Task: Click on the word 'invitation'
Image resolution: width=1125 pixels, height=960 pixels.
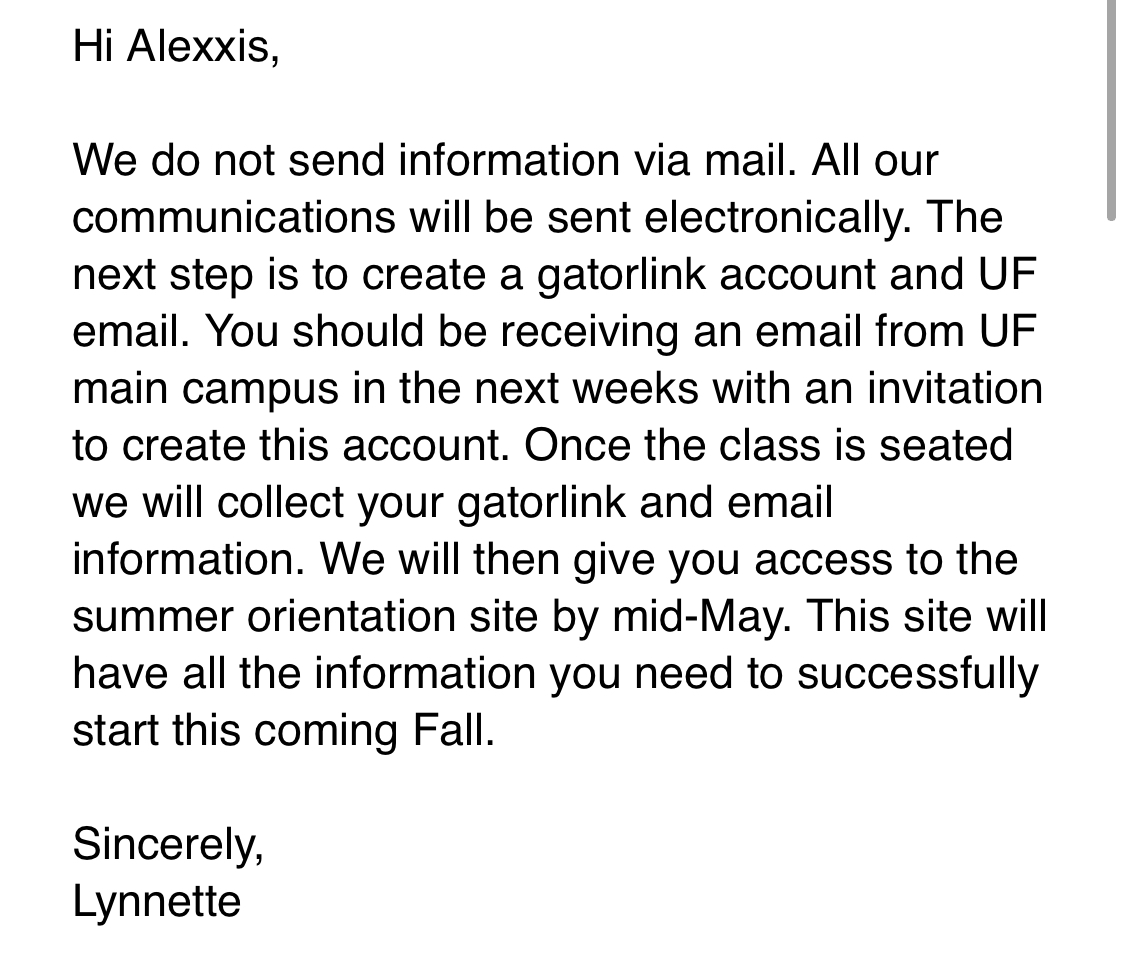Action: pos(955,389)
